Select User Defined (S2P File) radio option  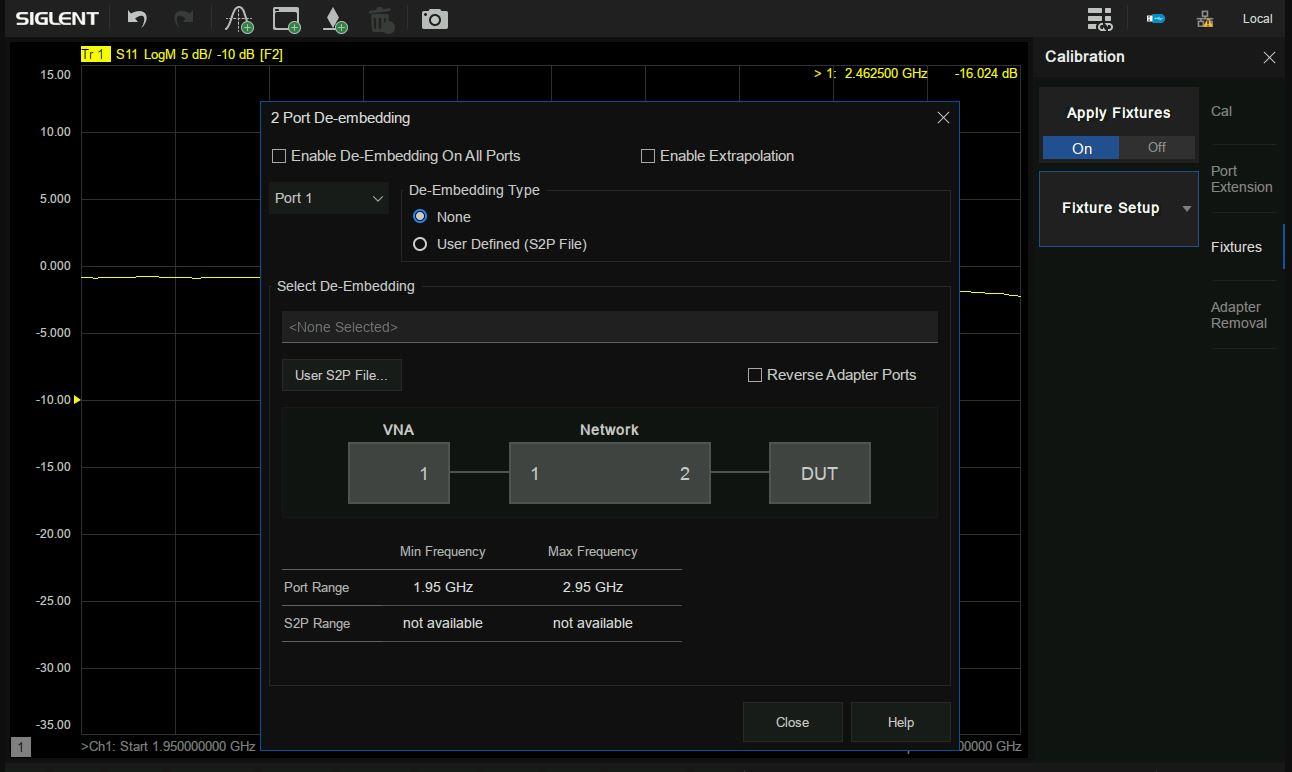pos(420,244)
